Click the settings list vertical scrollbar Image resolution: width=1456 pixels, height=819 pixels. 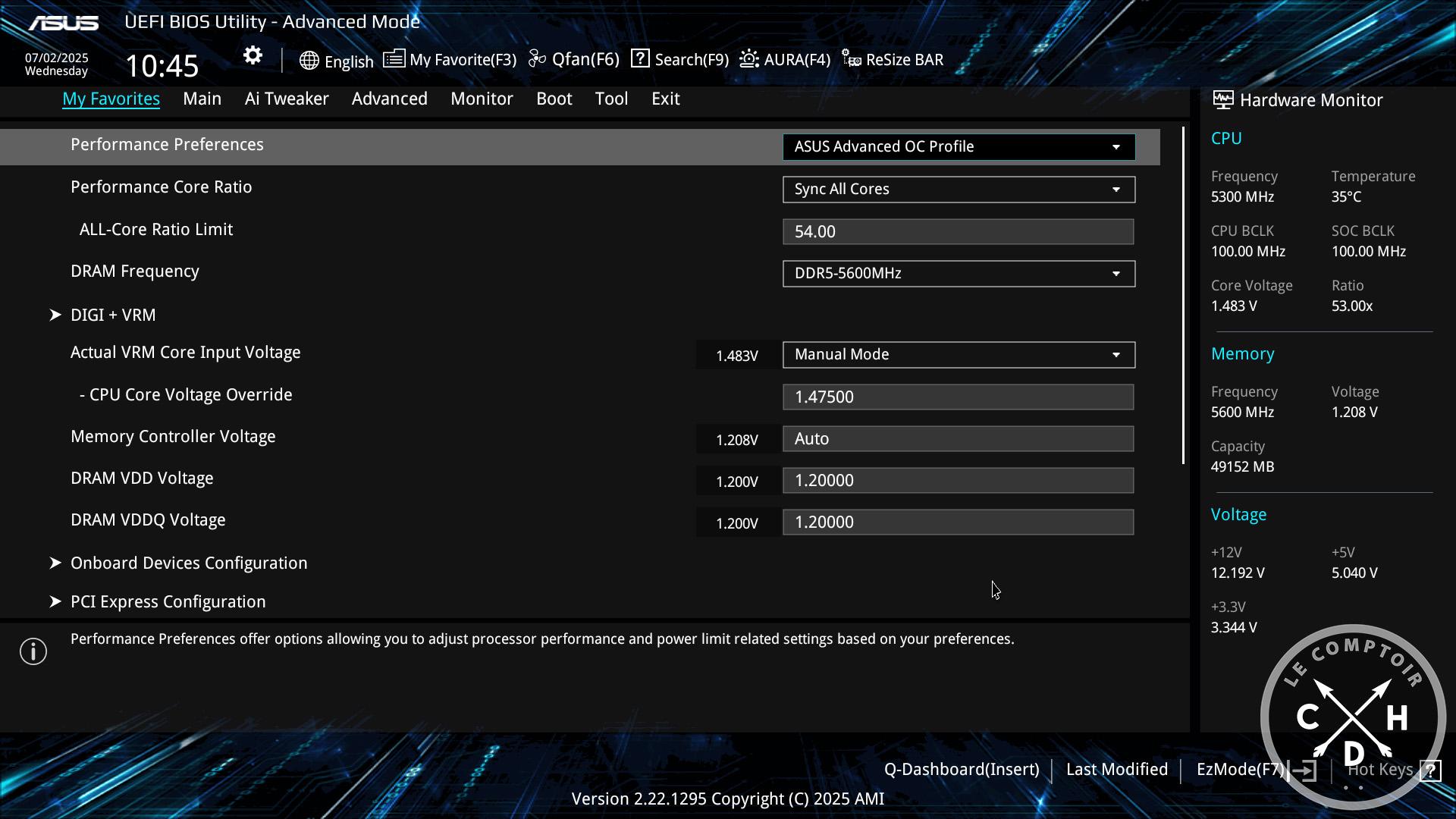click(1183, 296)
